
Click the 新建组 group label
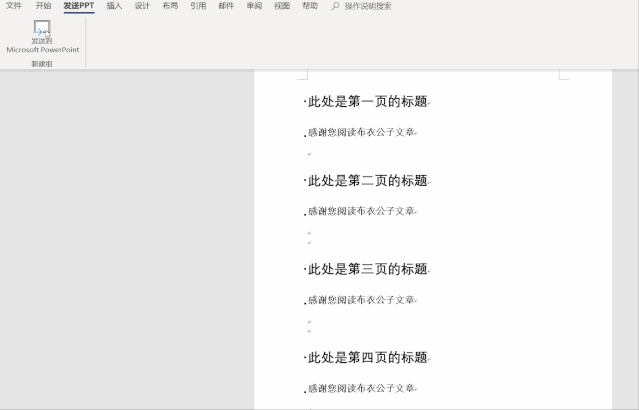click(x=42, y=64)
